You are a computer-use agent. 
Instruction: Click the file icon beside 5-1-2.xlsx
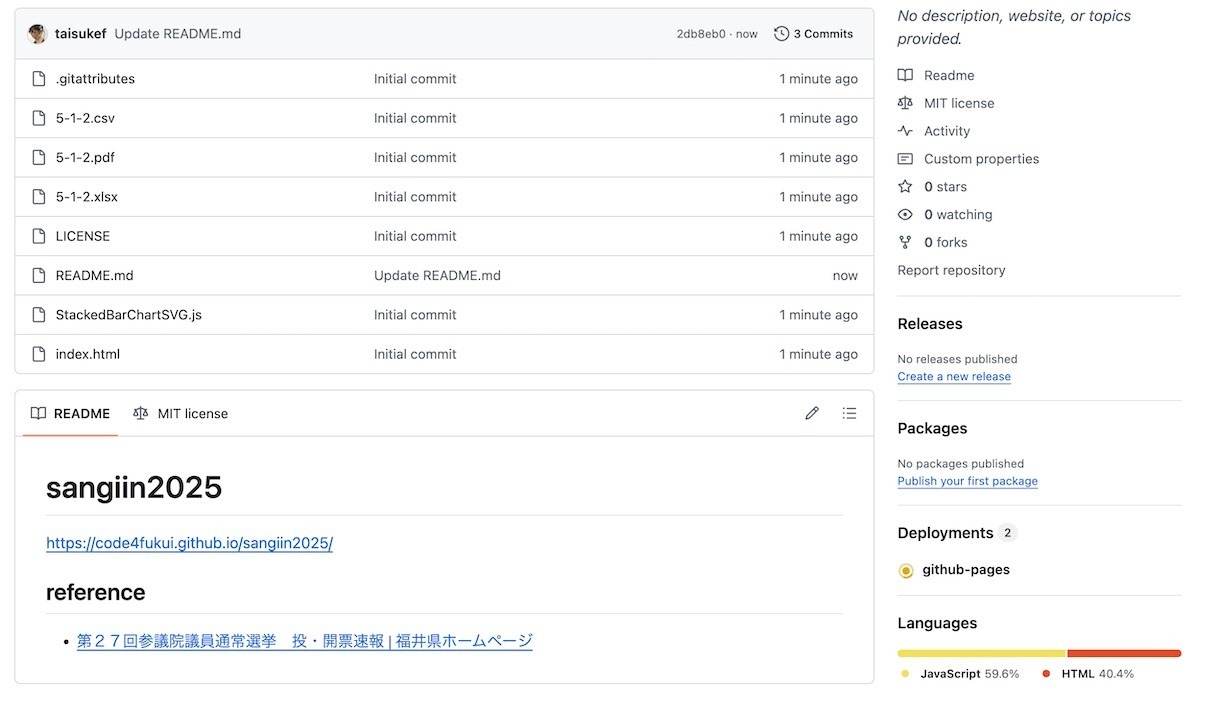pos(39,197)
